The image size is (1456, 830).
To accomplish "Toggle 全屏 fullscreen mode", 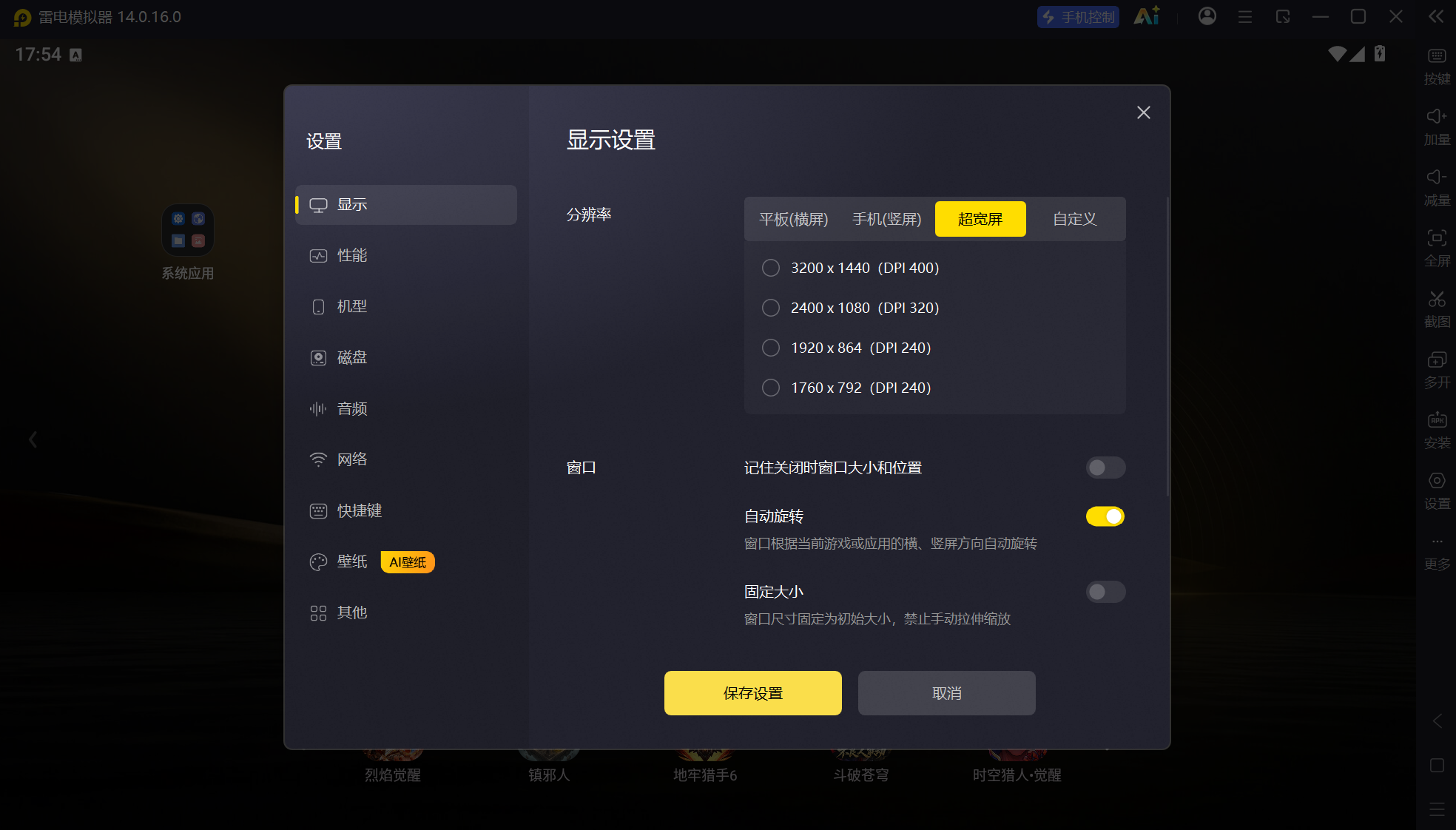I will pyautogui.click(x=1437, y=249).
